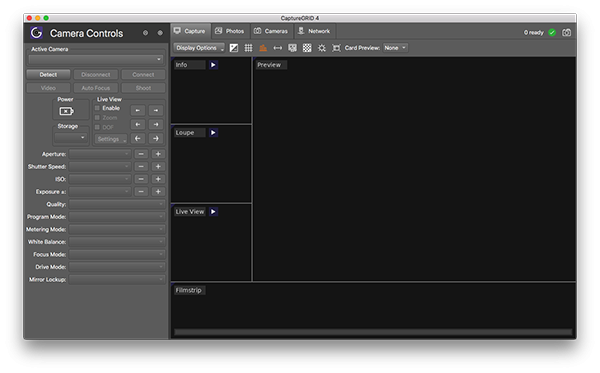
Task: Click the right arrow in the Enable row
Action: 156,111
